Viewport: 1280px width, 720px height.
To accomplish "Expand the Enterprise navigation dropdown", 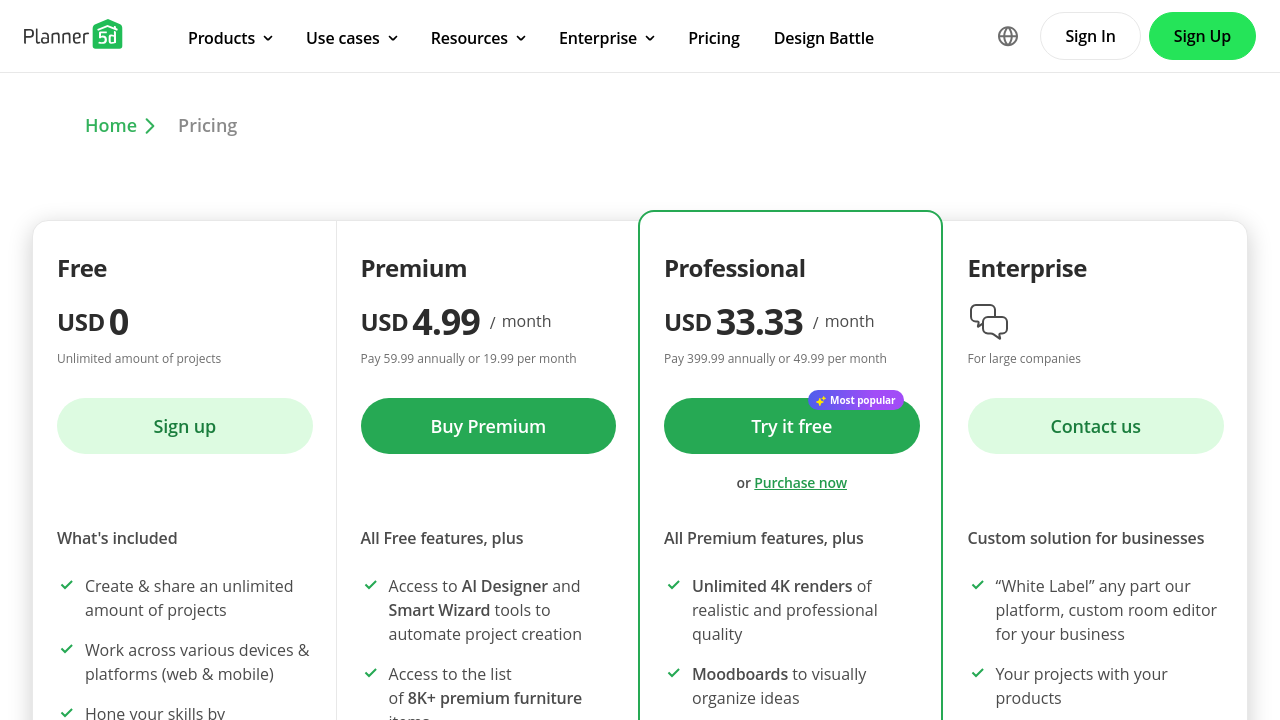I will (607, 38).
